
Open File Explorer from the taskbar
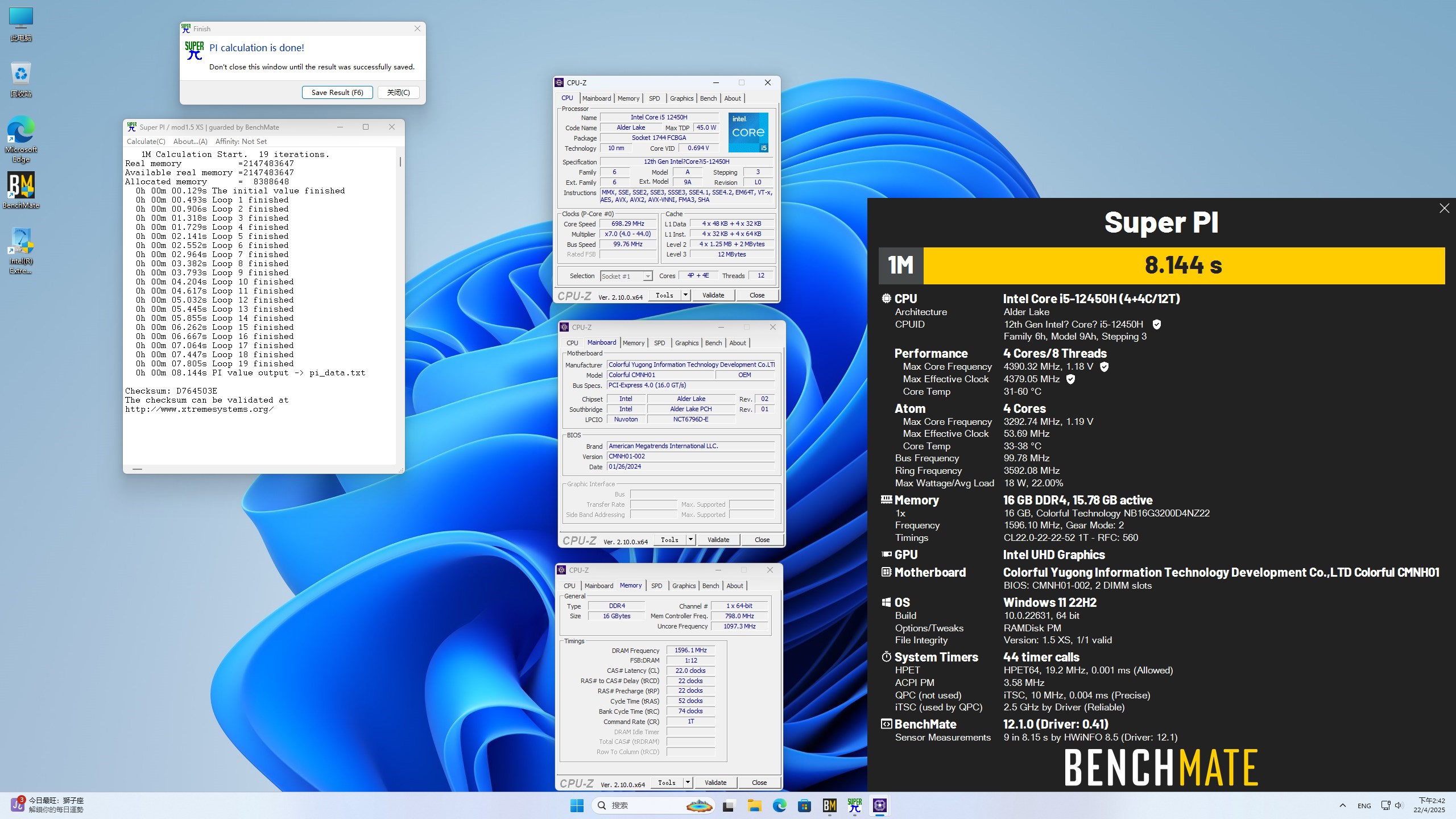(754, 805)
